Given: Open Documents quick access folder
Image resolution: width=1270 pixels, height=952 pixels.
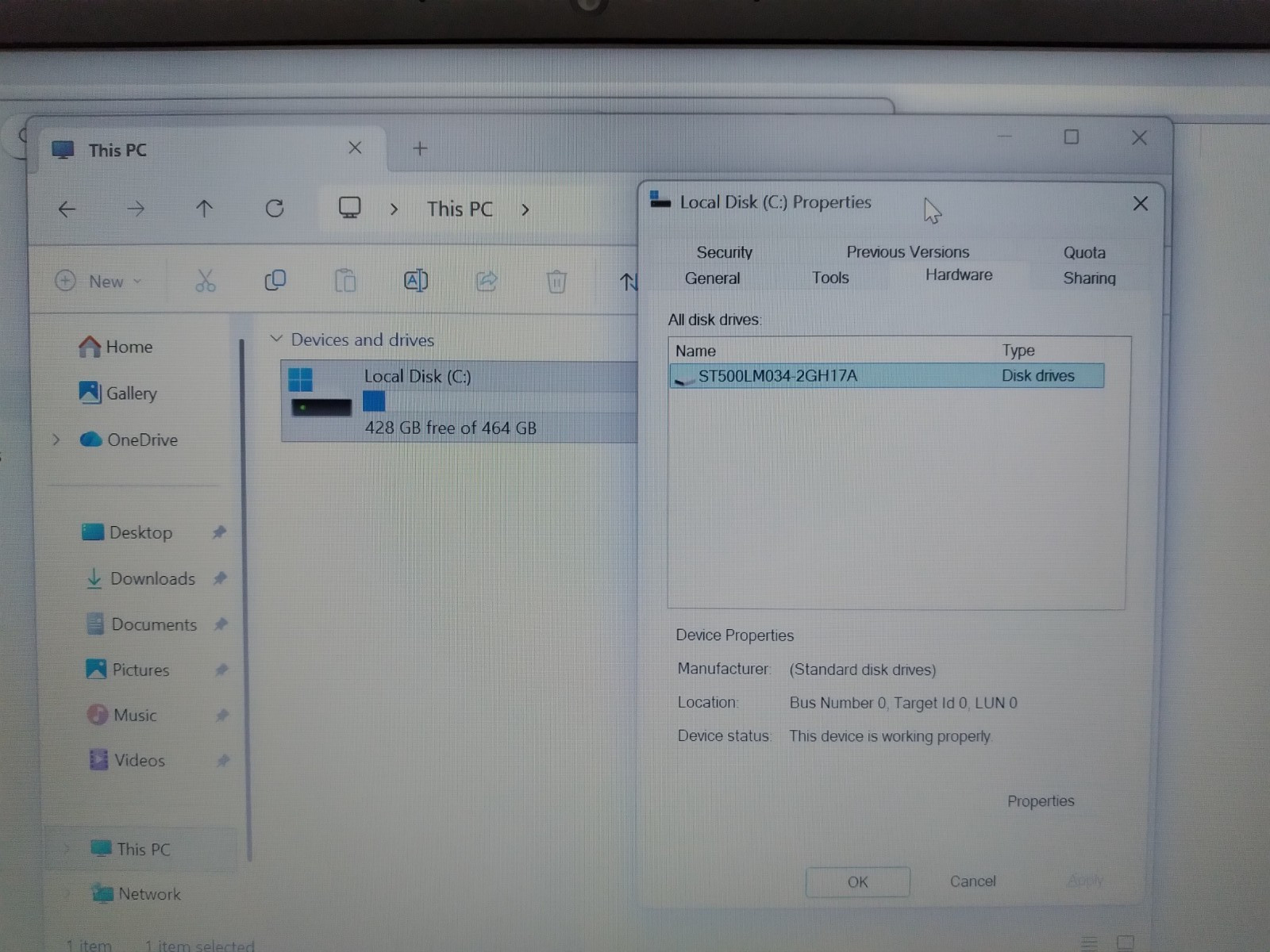Looking at the screenshot, I should pos(142,624).
